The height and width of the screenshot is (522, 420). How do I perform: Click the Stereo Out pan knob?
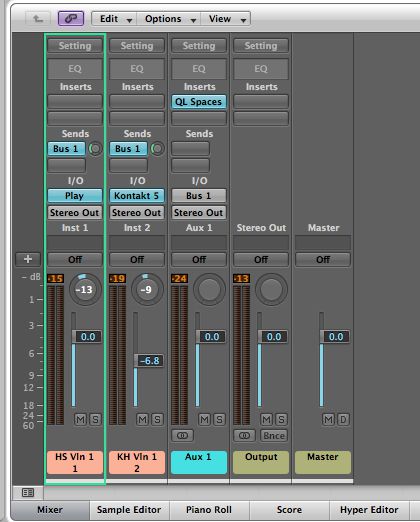pyautogui.click(x=271, y=289)
